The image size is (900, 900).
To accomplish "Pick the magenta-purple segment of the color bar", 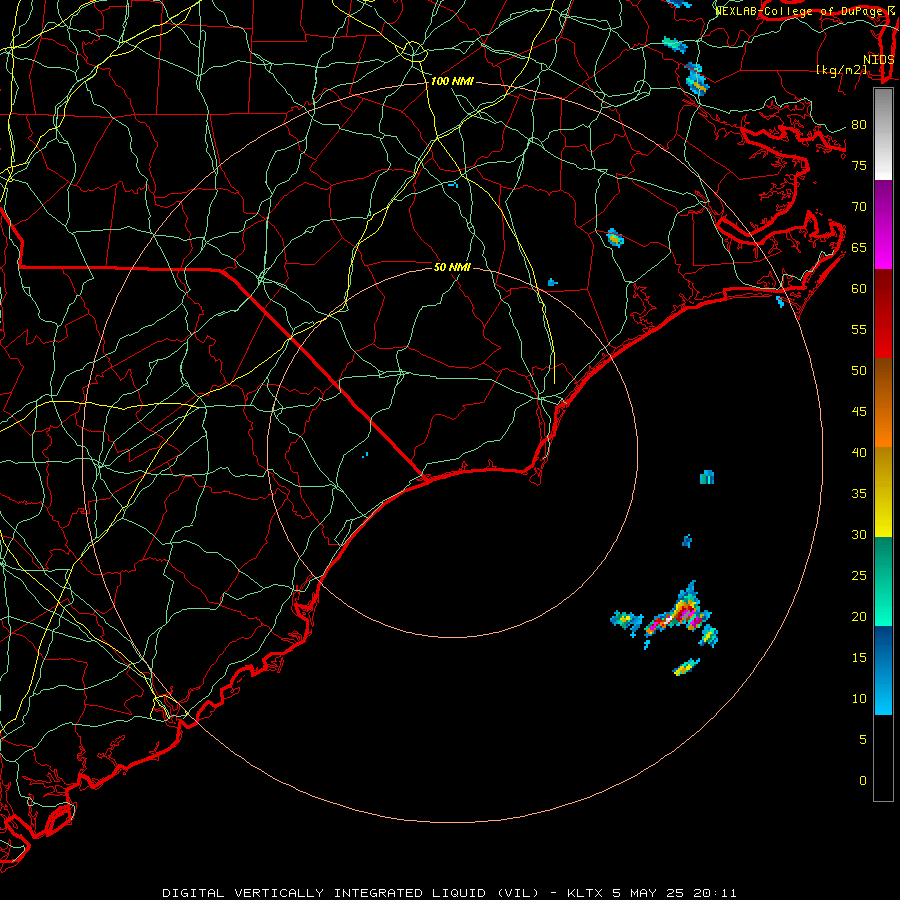I will pos(883,224).
